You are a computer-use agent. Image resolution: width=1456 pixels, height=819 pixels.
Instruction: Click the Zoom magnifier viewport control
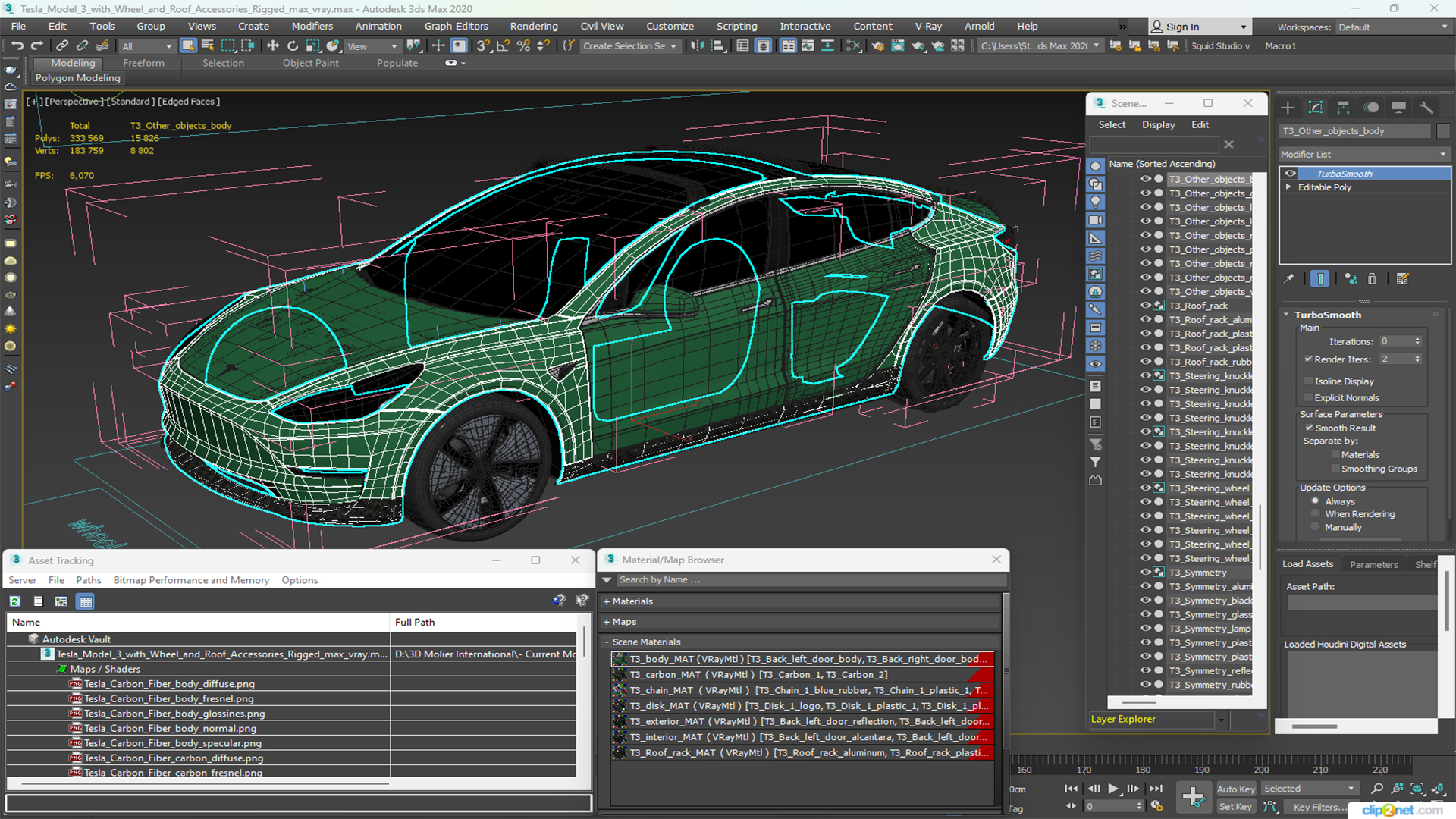(1377, 789)
